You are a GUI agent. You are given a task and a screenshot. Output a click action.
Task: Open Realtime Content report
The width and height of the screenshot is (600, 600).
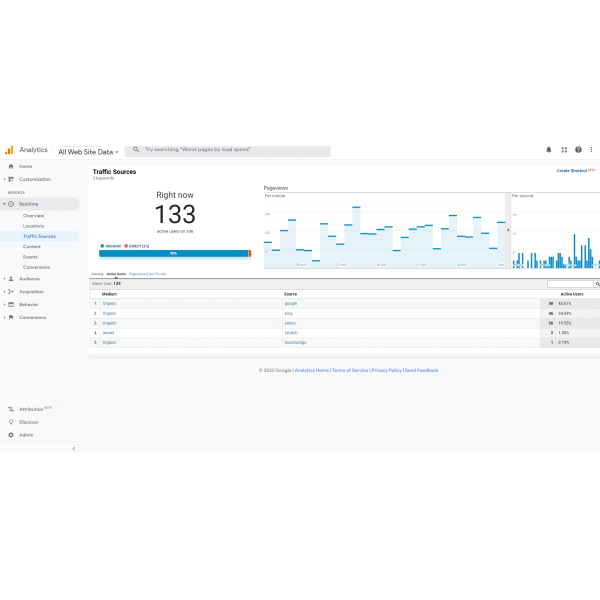pyautogui.click(x=31, y=246)
